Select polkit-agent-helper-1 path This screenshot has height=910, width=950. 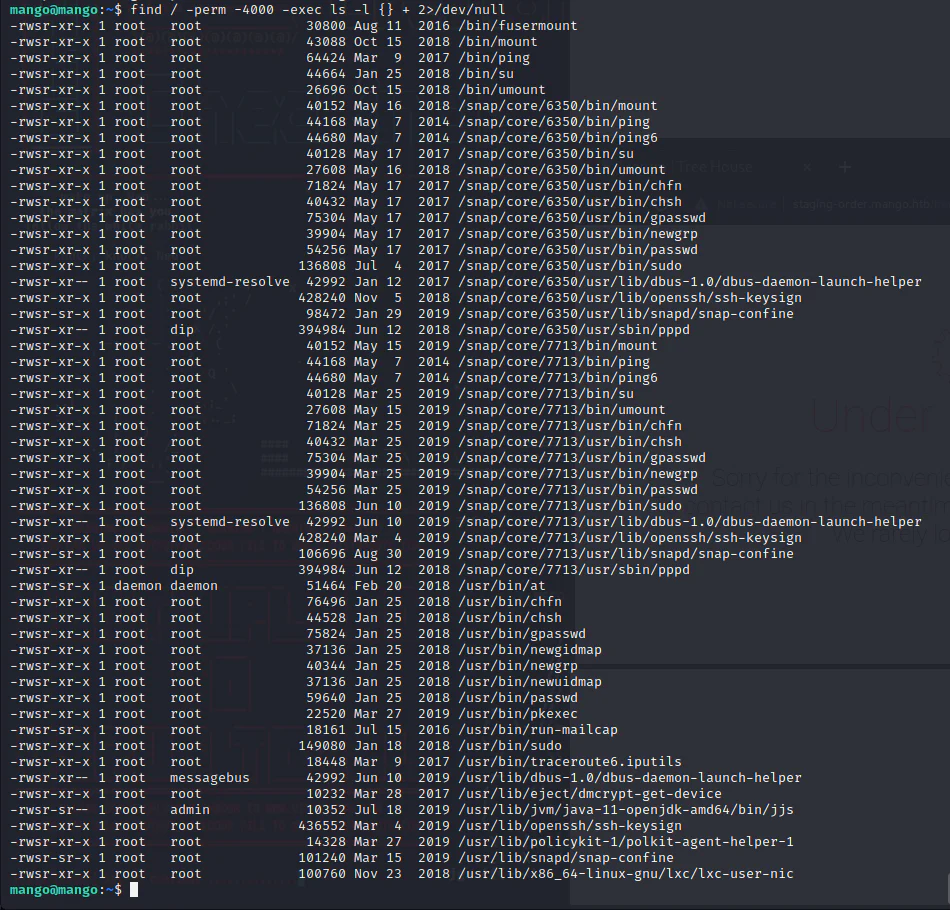626,842
